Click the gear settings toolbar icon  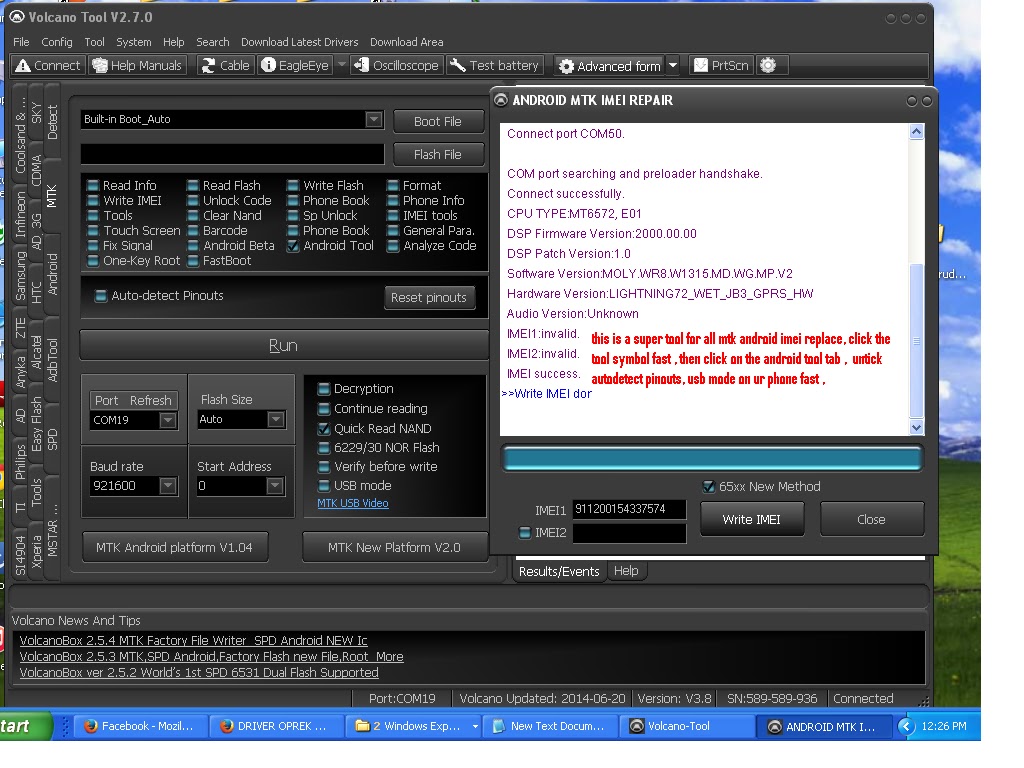[x=769, y=65]
